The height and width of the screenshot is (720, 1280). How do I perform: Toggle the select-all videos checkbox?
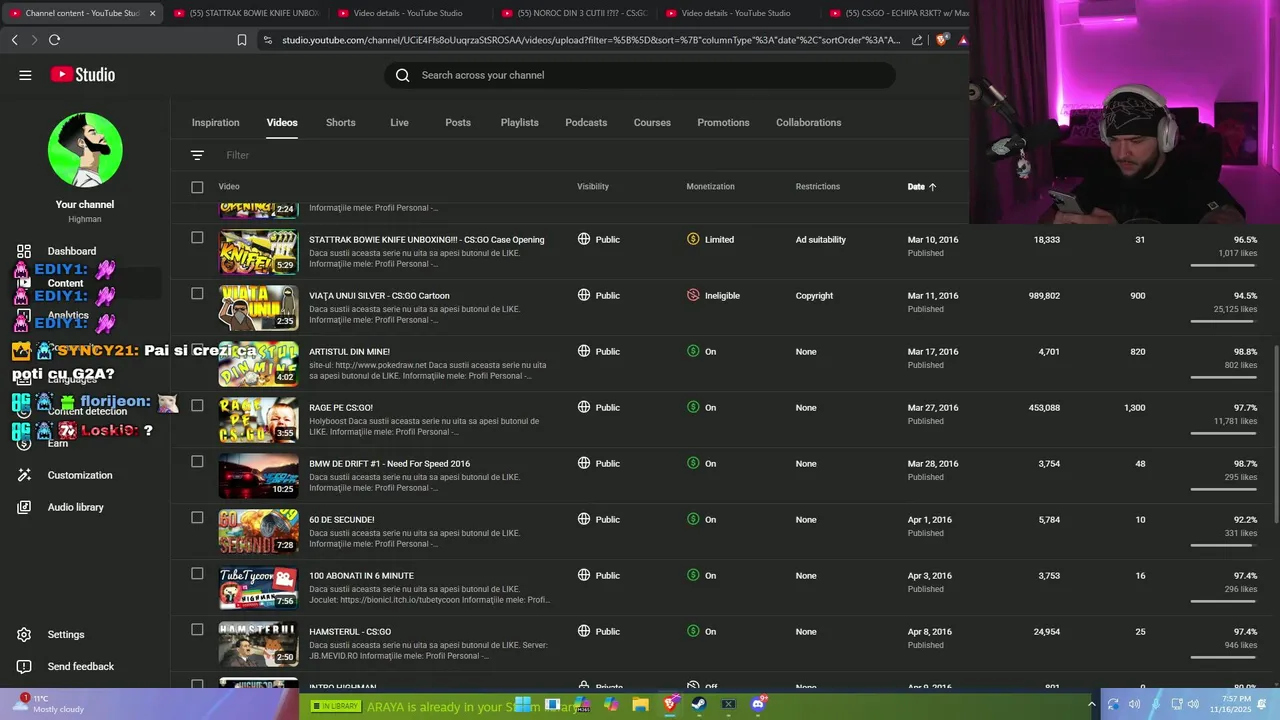click(x=197, y=187)
